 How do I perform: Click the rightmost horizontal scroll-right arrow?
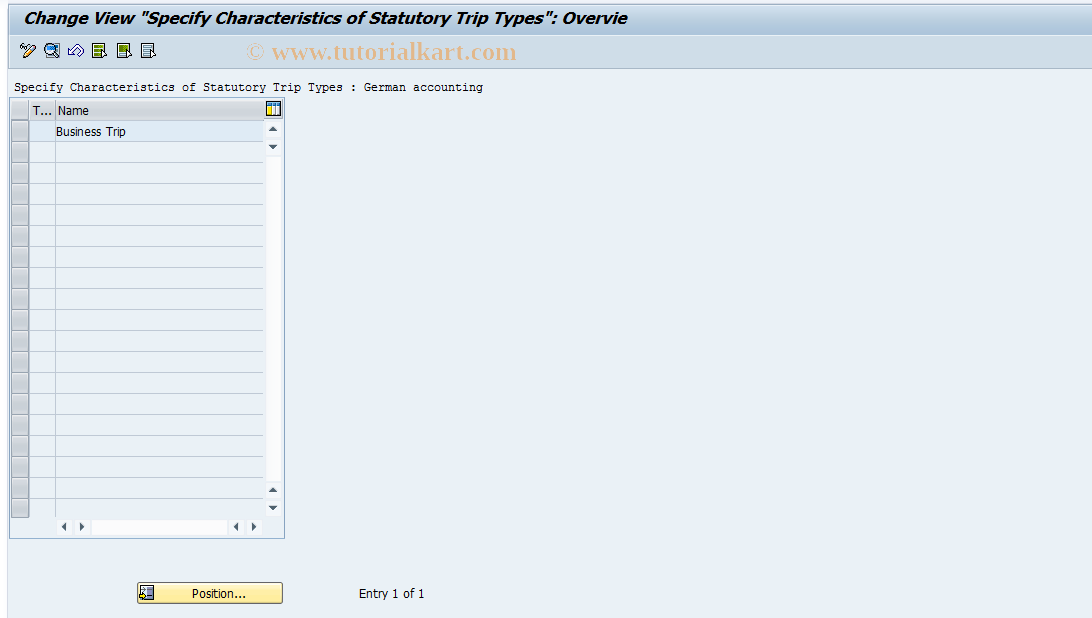coord(254,527)
